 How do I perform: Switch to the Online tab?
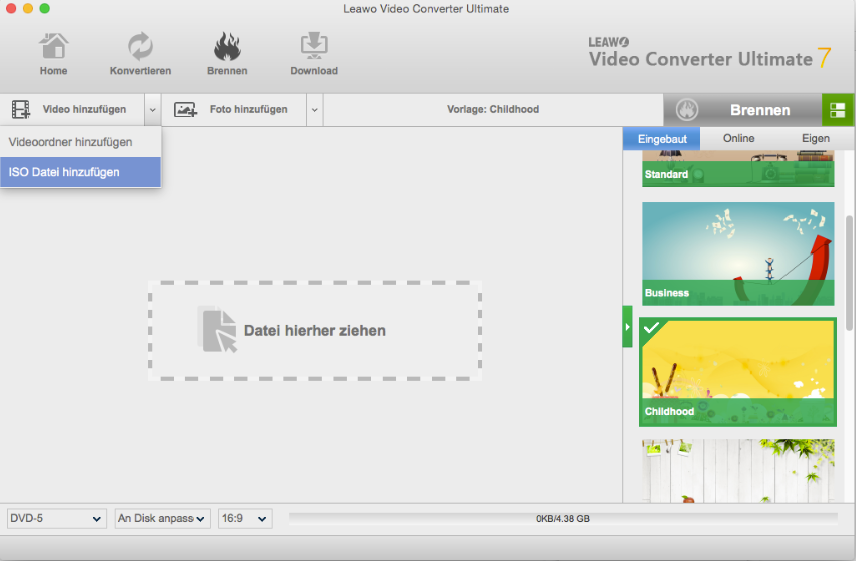click(738, 139)
